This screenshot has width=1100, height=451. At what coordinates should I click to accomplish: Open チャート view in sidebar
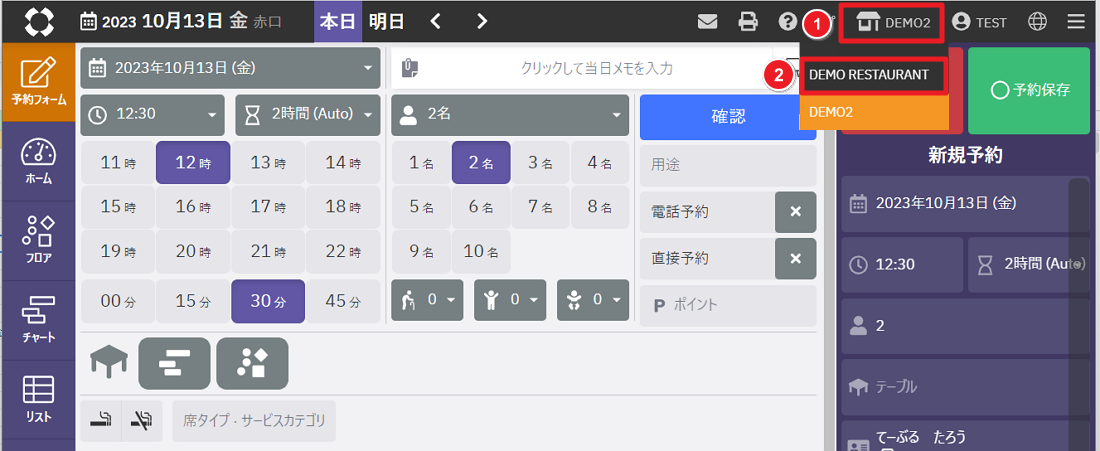point(38,320)
